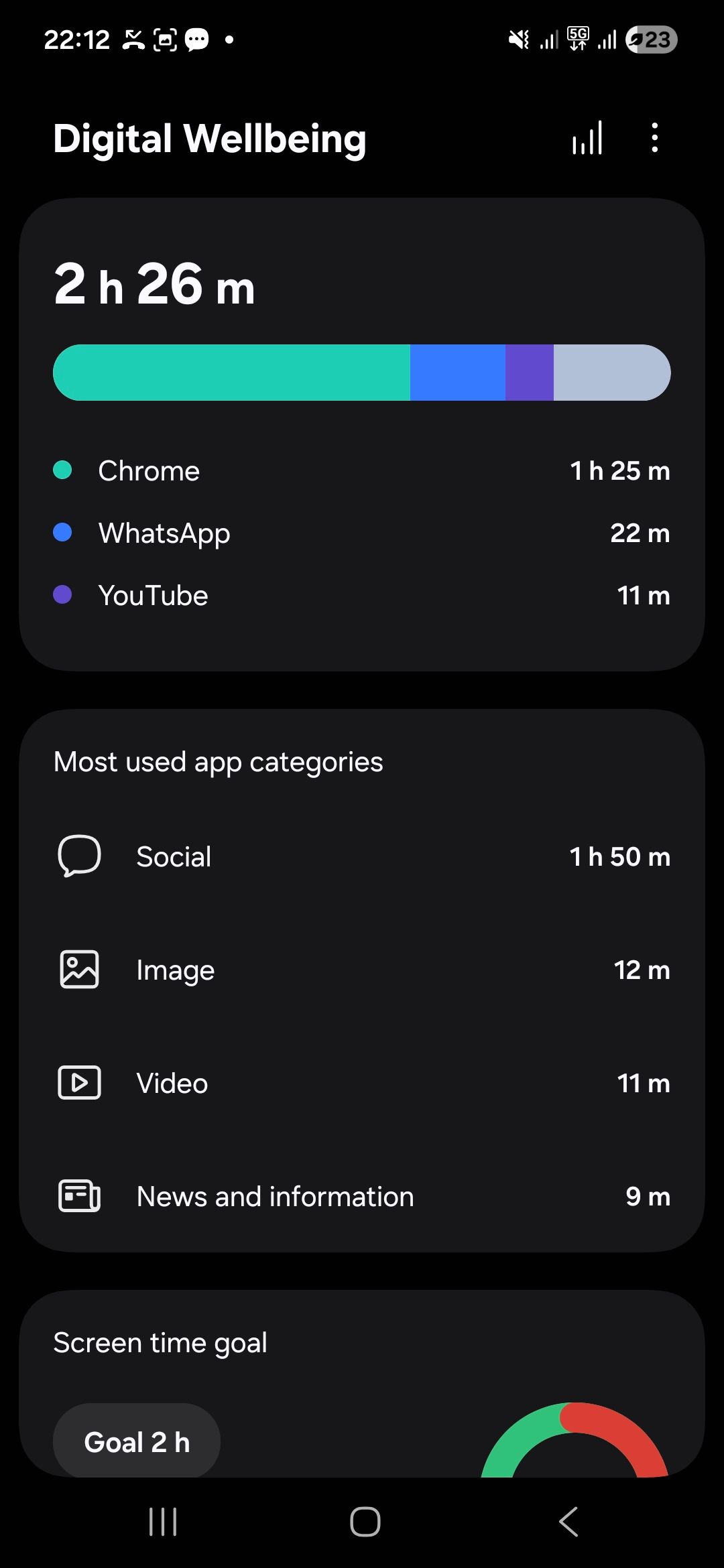Tap the Goal 2 h button
The width and height of the screenshot is (724, 1568).
(x=137, y=1442)
